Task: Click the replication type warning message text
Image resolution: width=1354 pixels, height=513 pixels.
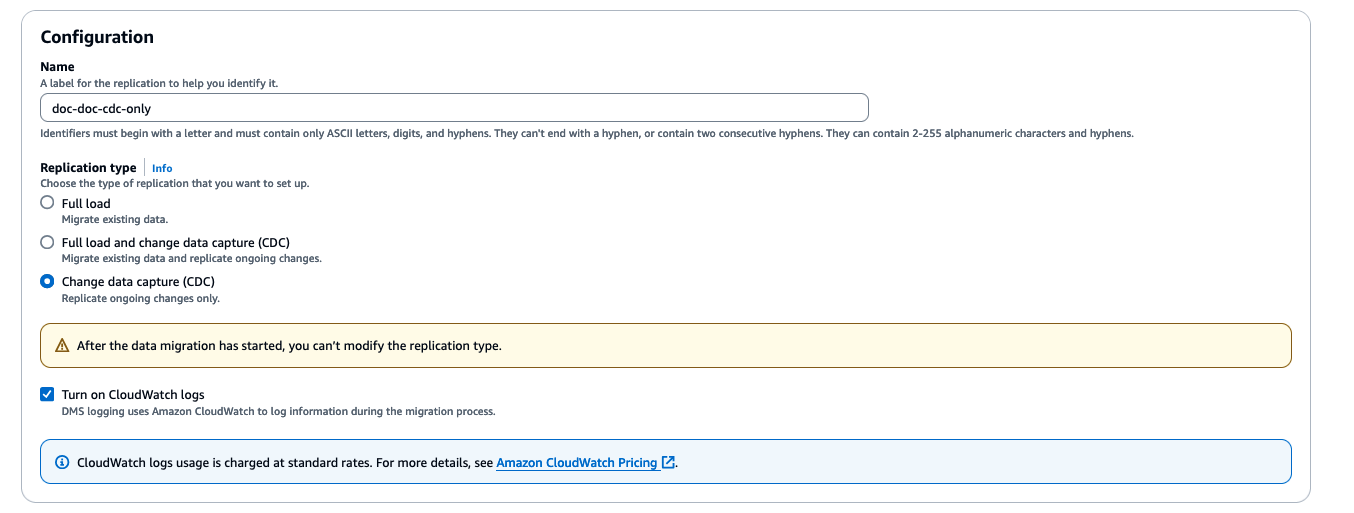Action: 289,346
